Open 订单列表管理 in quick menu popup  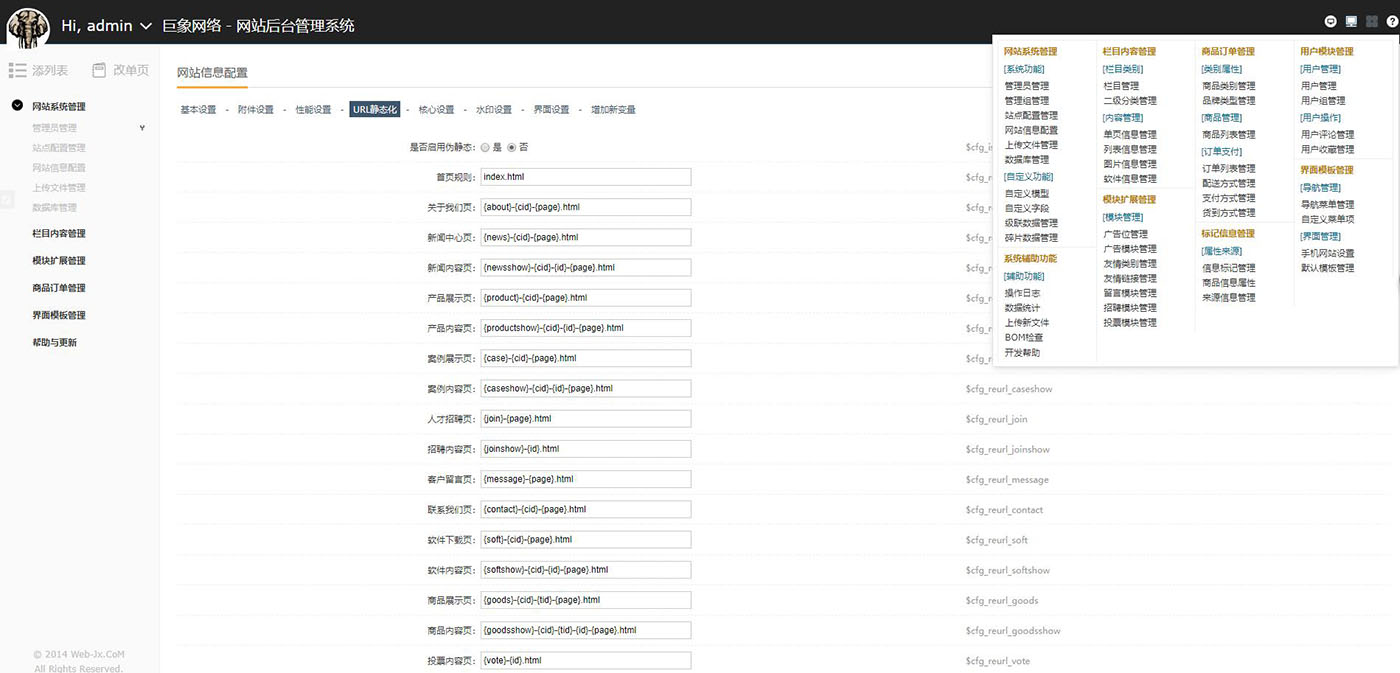tap(1229, 169)
